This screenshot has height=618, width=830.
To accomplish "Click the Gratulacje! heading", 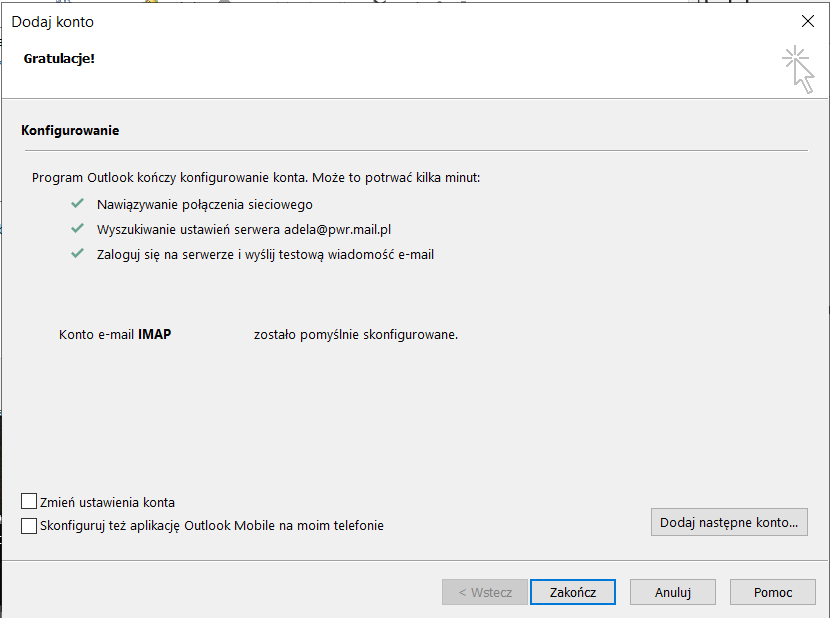I will 60,58.
